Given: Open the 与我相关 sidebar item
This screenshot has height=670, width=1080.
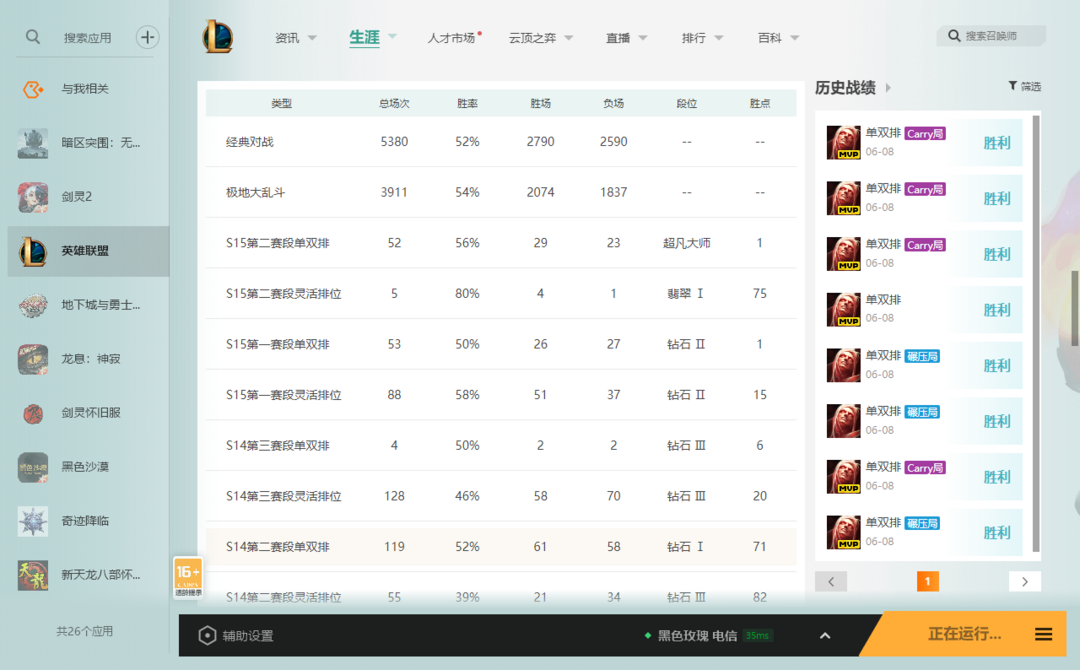Looking at the screenshot, I should pos(88,89).
